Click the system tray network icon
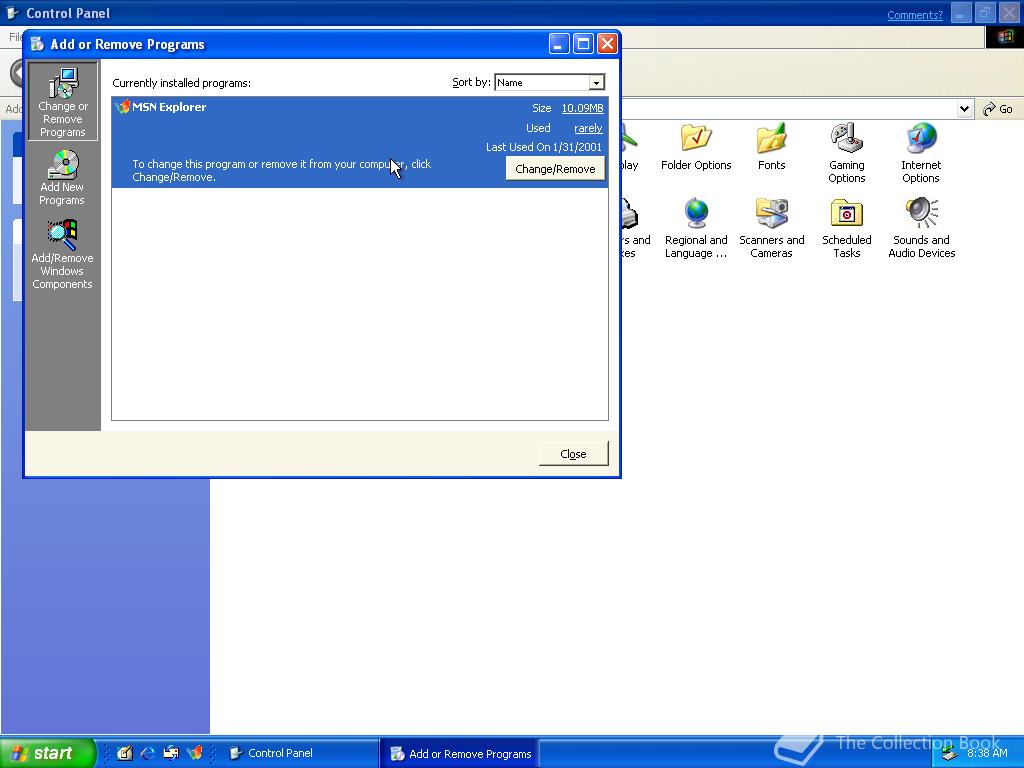1024x768 pixels. pyautogui.click(x=949, y=754)
